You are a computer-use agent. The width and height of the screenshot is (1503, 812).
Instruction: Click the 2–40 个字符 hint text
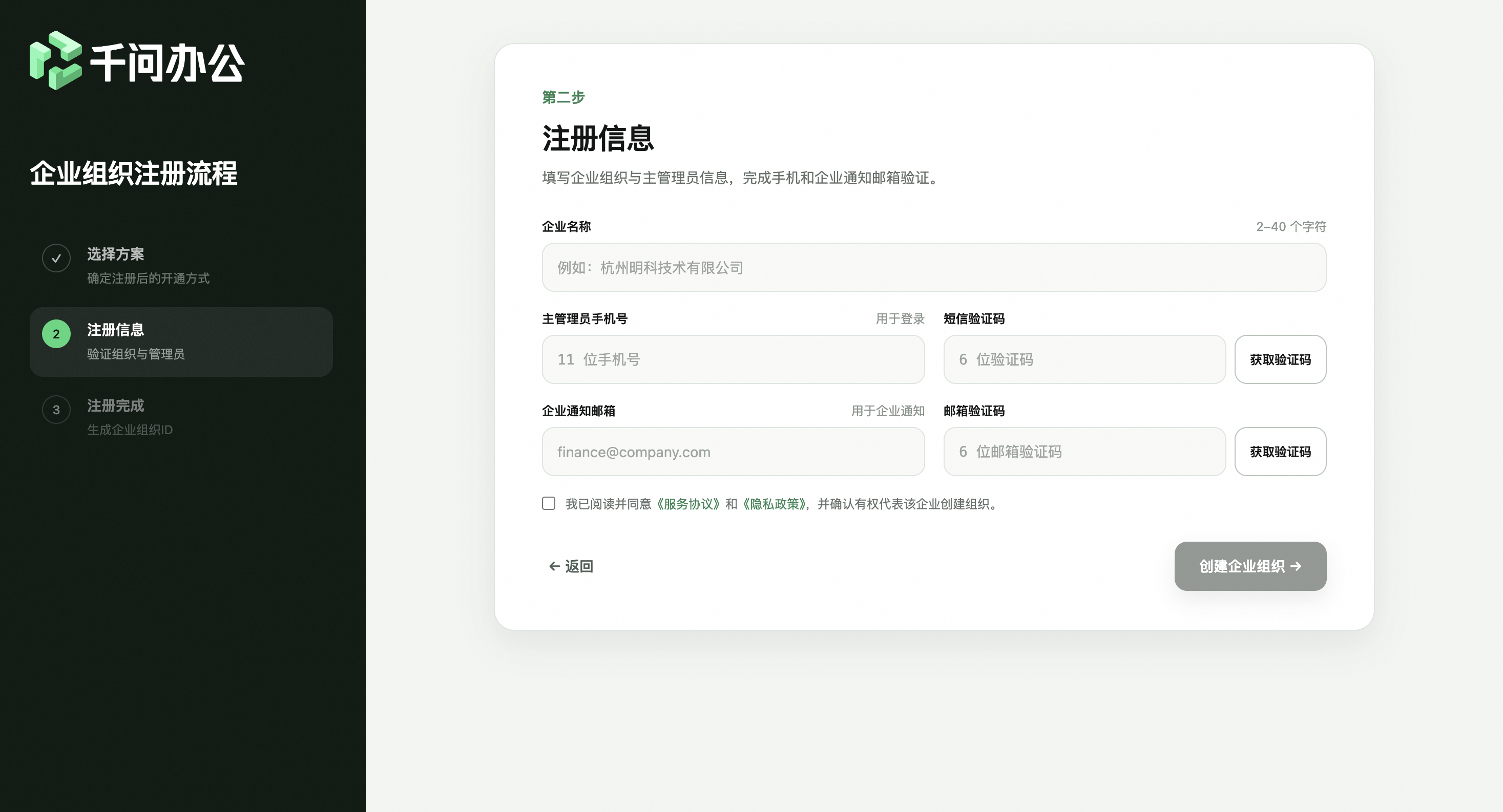click(1291, 226)
